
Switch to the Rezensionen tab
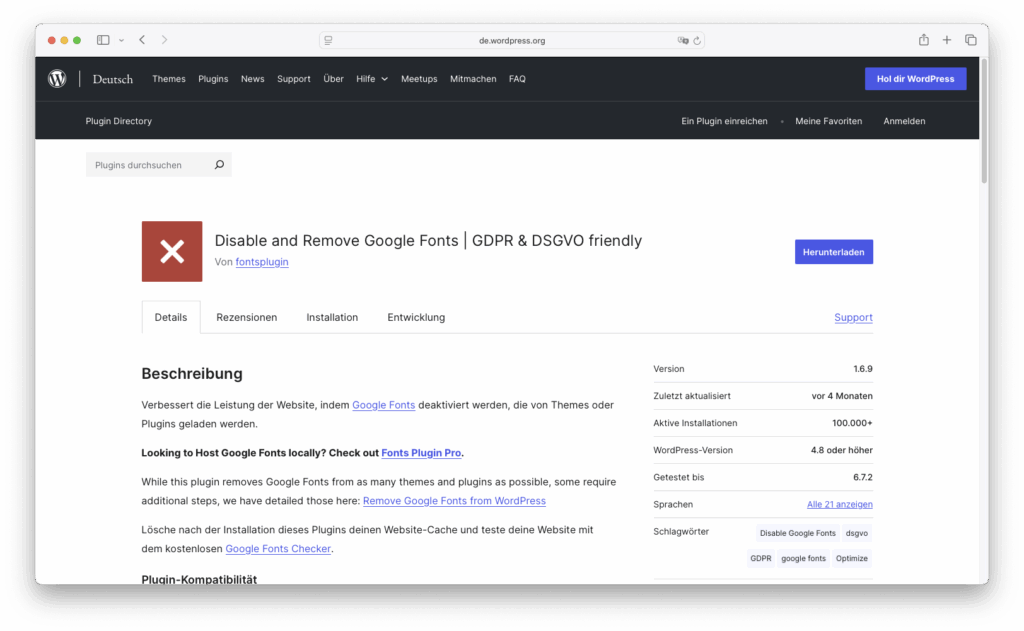(x=246, y=317)
